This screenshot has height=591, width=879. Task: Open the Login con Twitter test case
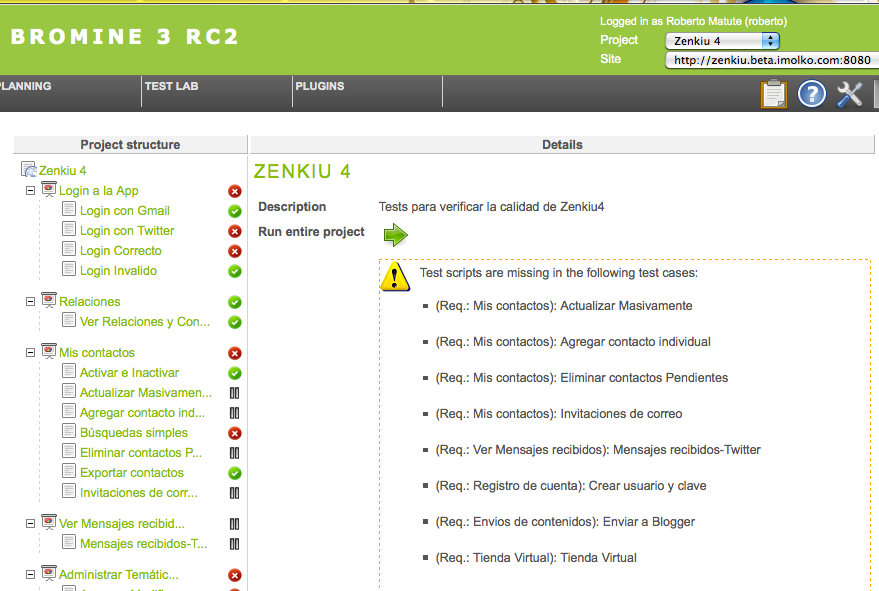tap(127, 231)
